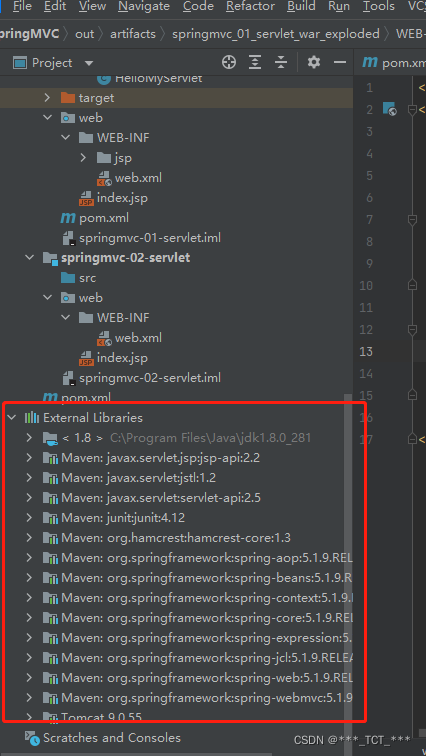426x756 pixels.
Task: Select Maven spring-web:5.1.9 library row
Action: [x=176, y=678]
